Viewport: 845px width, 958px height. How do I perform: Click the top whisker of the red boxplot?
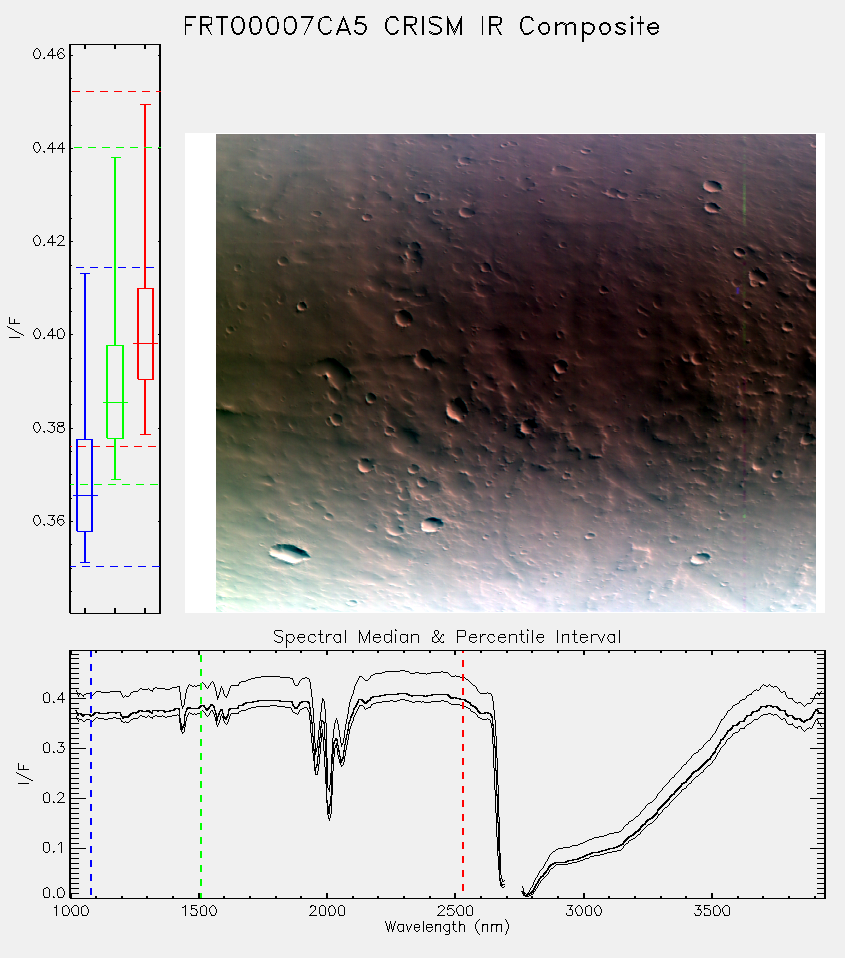click(145, 105)
